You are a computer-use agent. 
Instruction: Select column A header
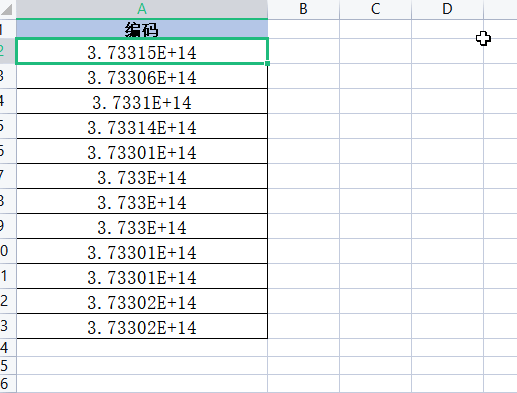pyautogui.click(x=142, y=9)
